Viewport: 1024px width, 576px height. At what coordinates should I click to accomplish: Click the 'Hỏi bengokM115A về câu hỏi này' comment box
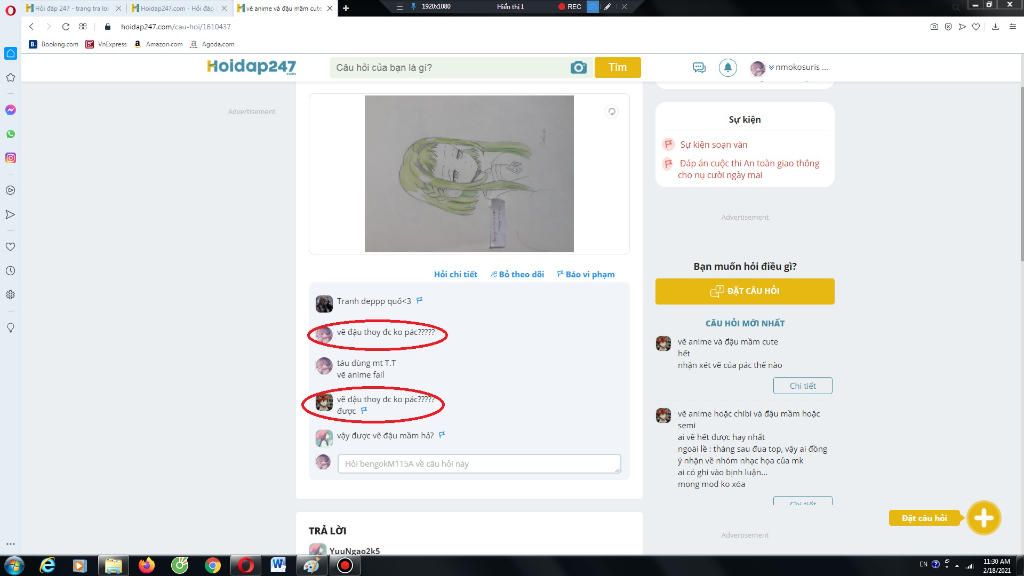tap(479, 464)
